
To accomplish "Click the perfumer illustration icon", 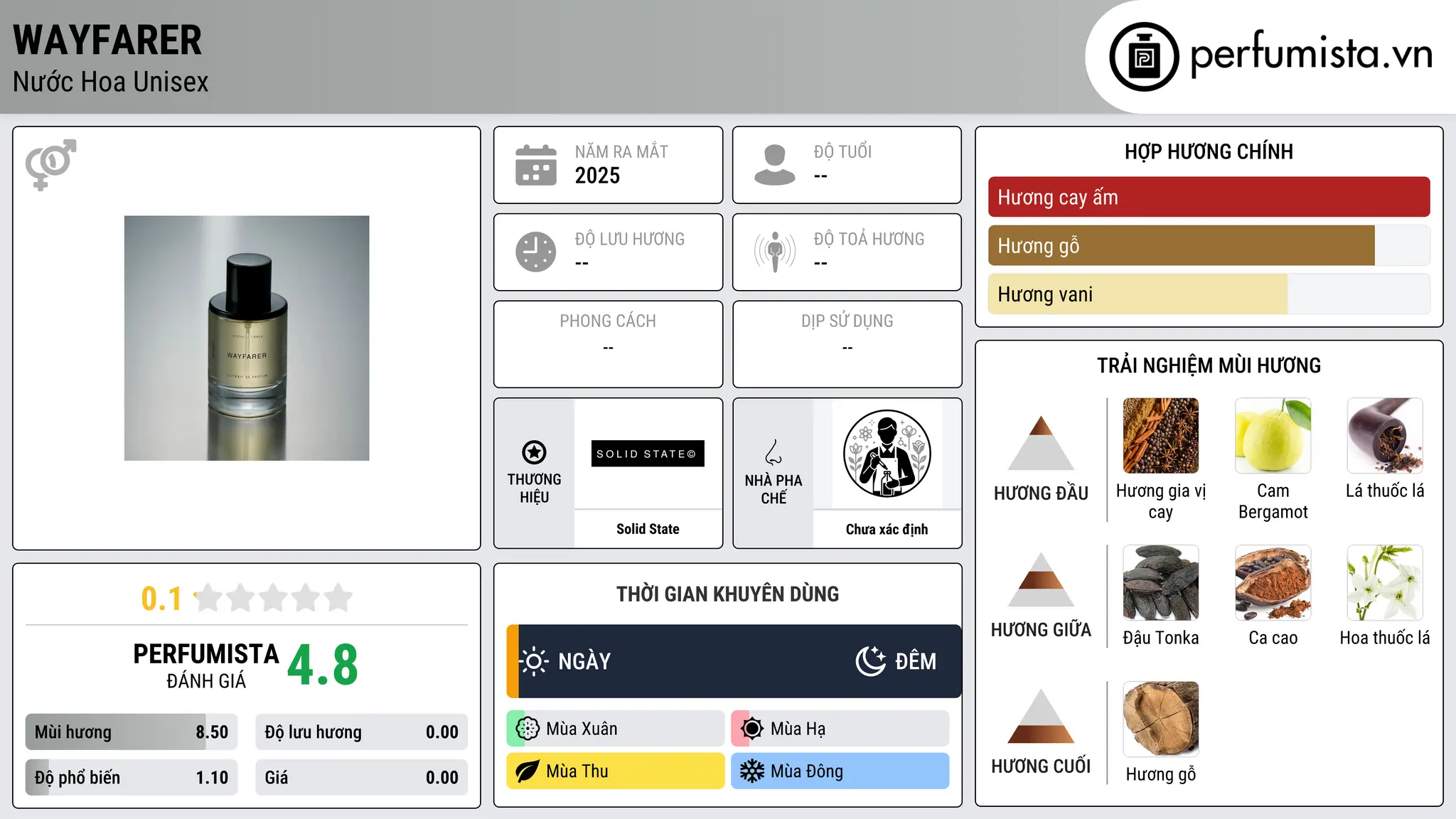I will point(887,454).
